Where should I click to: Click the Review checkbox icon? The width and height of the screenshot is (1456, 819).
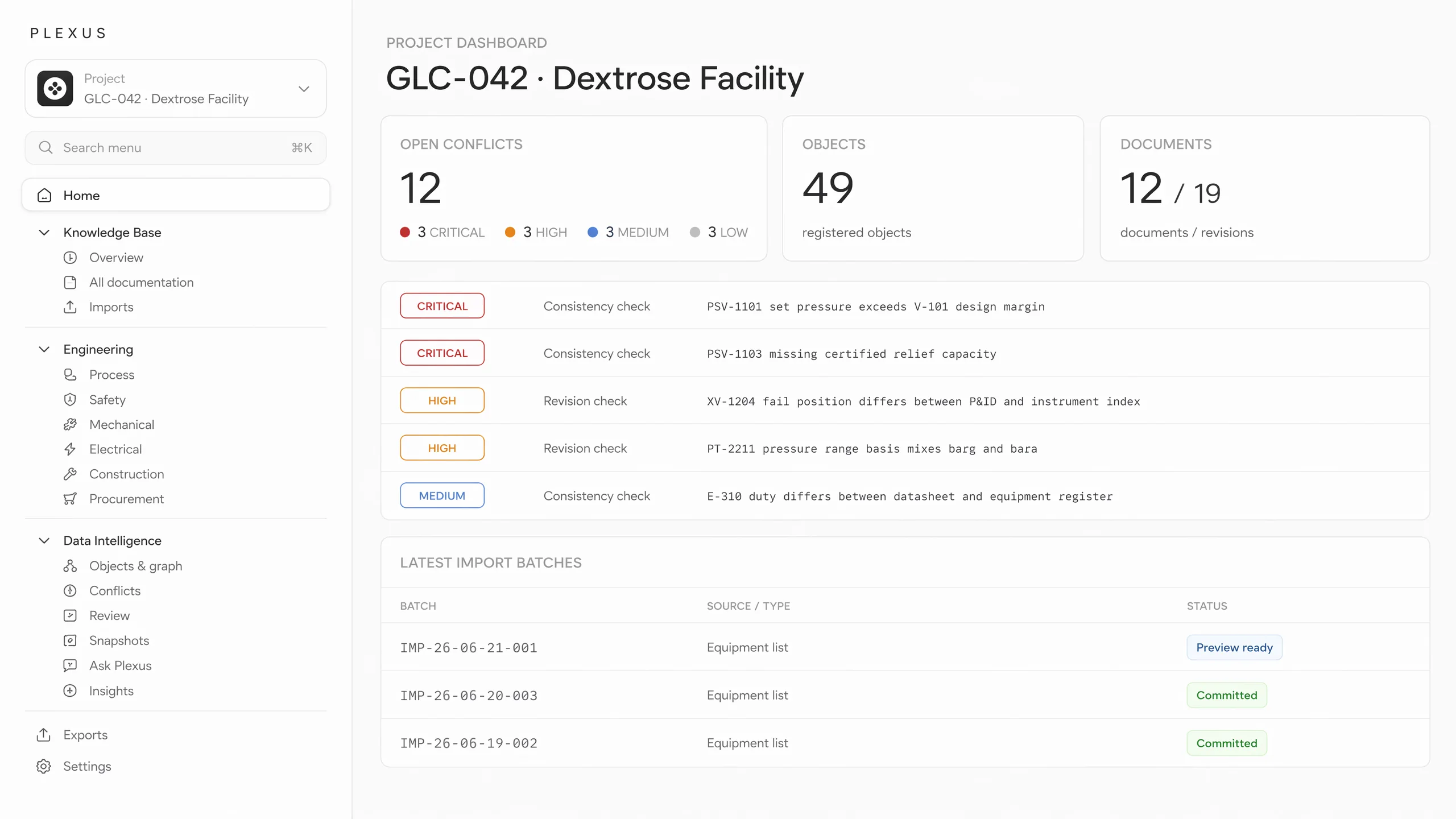click(x=70, y=616)
